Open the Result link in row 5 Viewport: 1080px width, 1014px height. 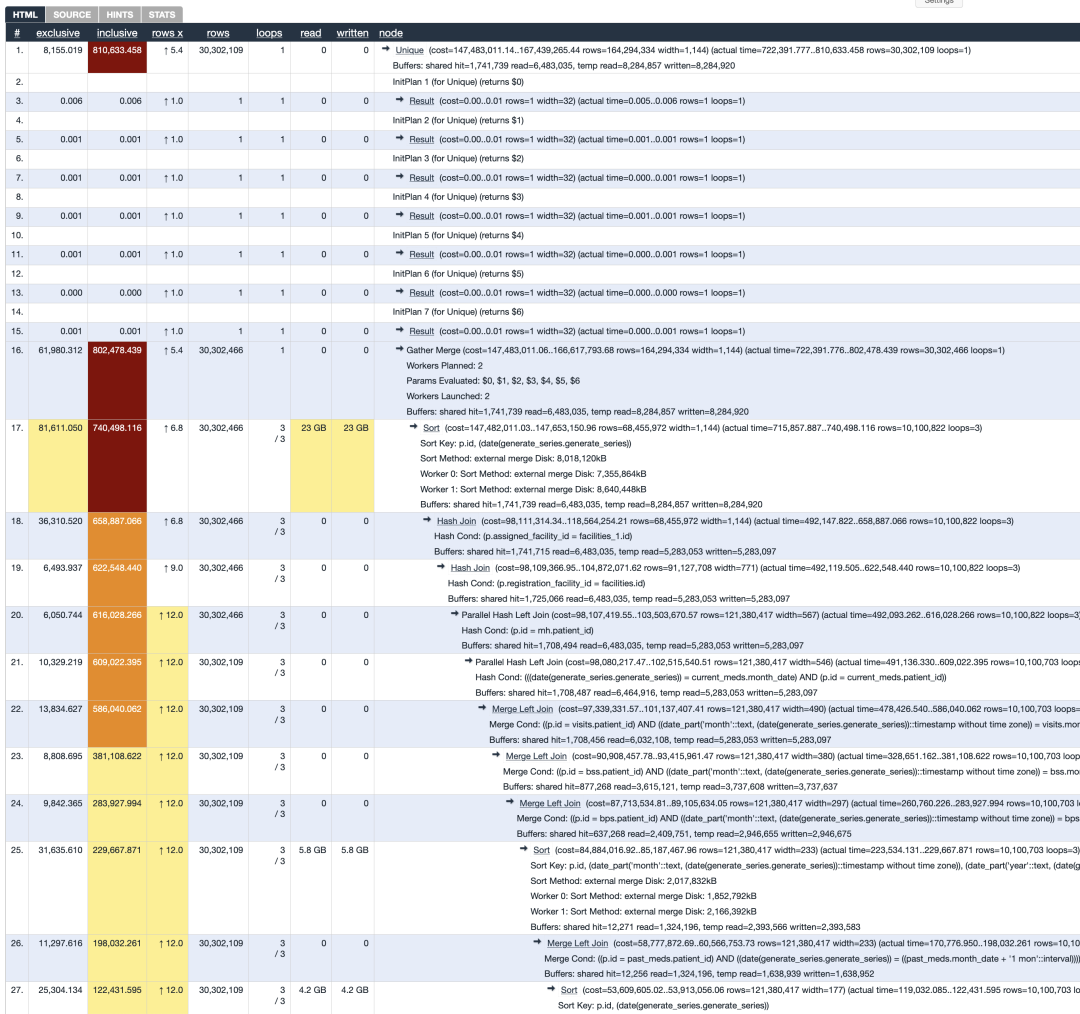click(422, 140)
